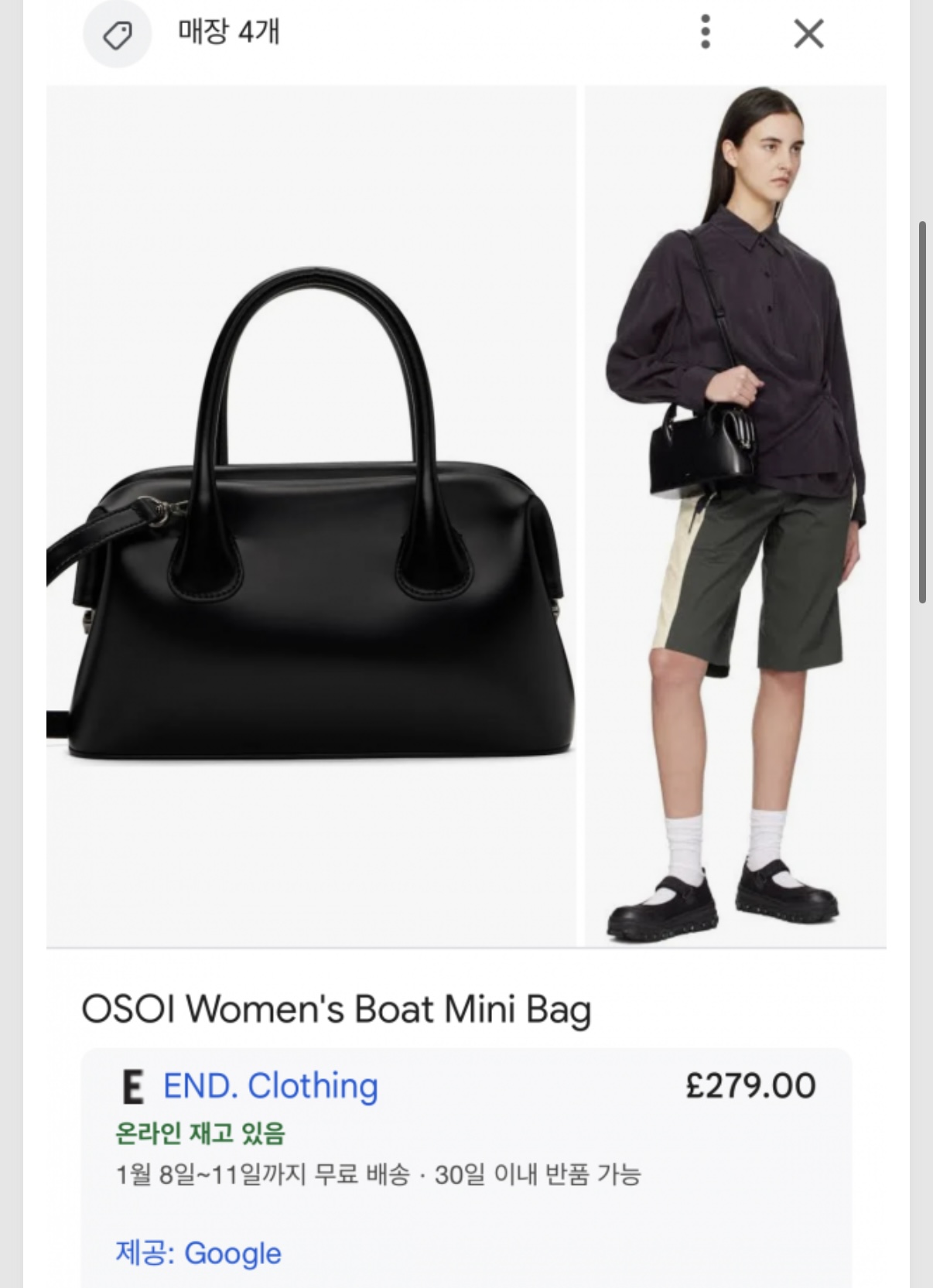This screenshot has height=1288, width=933.
Task: Click the £279.00 price
Action: click(750, 1086)
